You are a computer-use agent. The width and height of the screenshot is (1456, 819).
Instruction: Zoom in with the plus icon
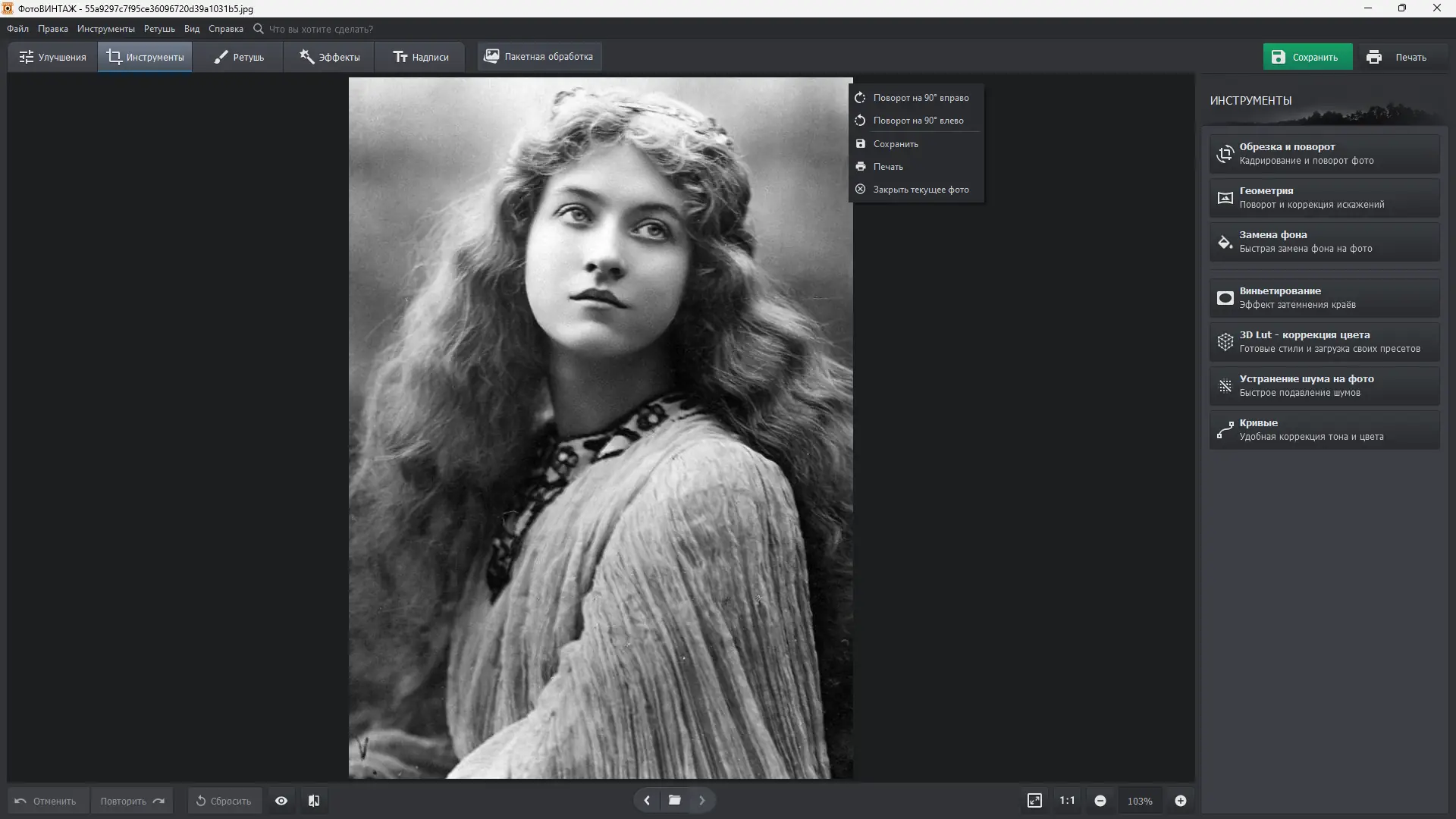point(1181,801)
